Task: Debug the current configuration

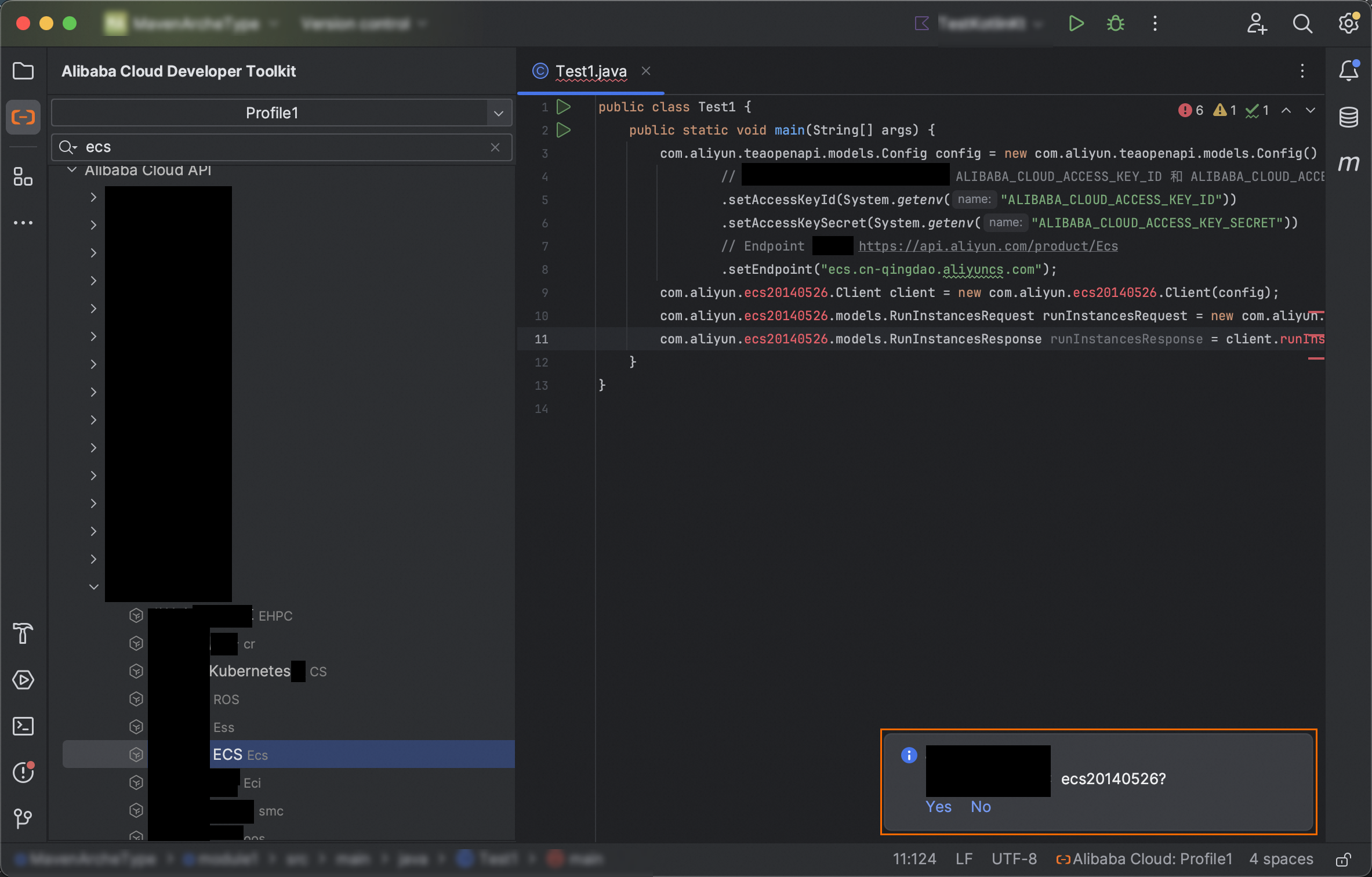Action: pos(1116,24)
